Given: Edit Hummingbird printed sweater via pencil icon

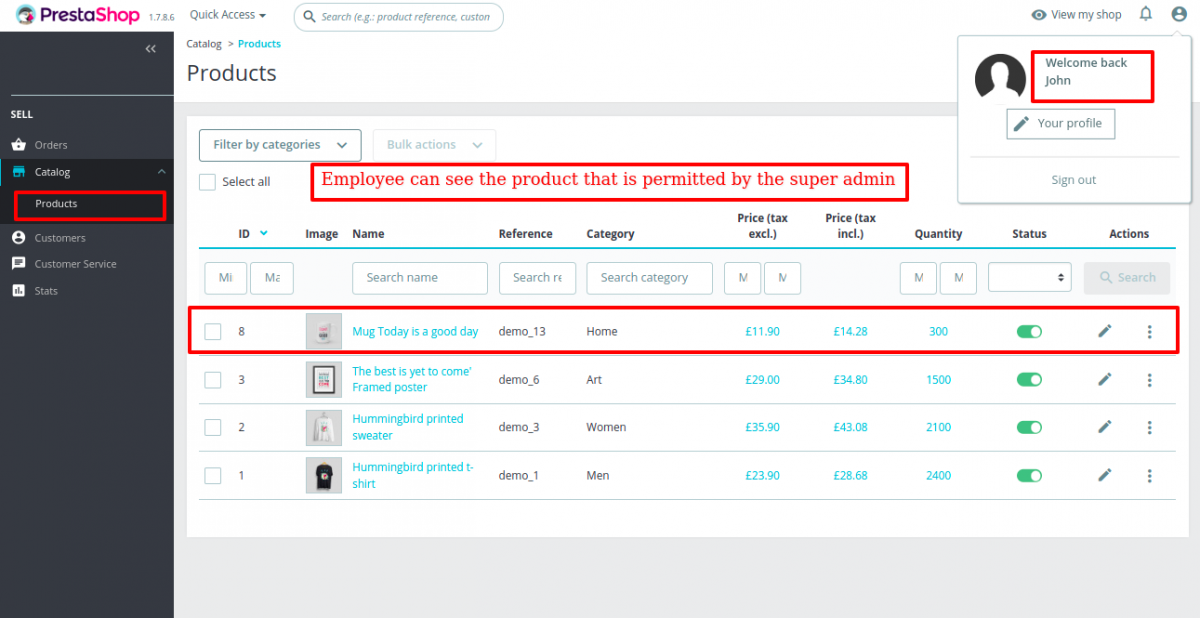Looking at the screenshot, I should pos(1105,427).
